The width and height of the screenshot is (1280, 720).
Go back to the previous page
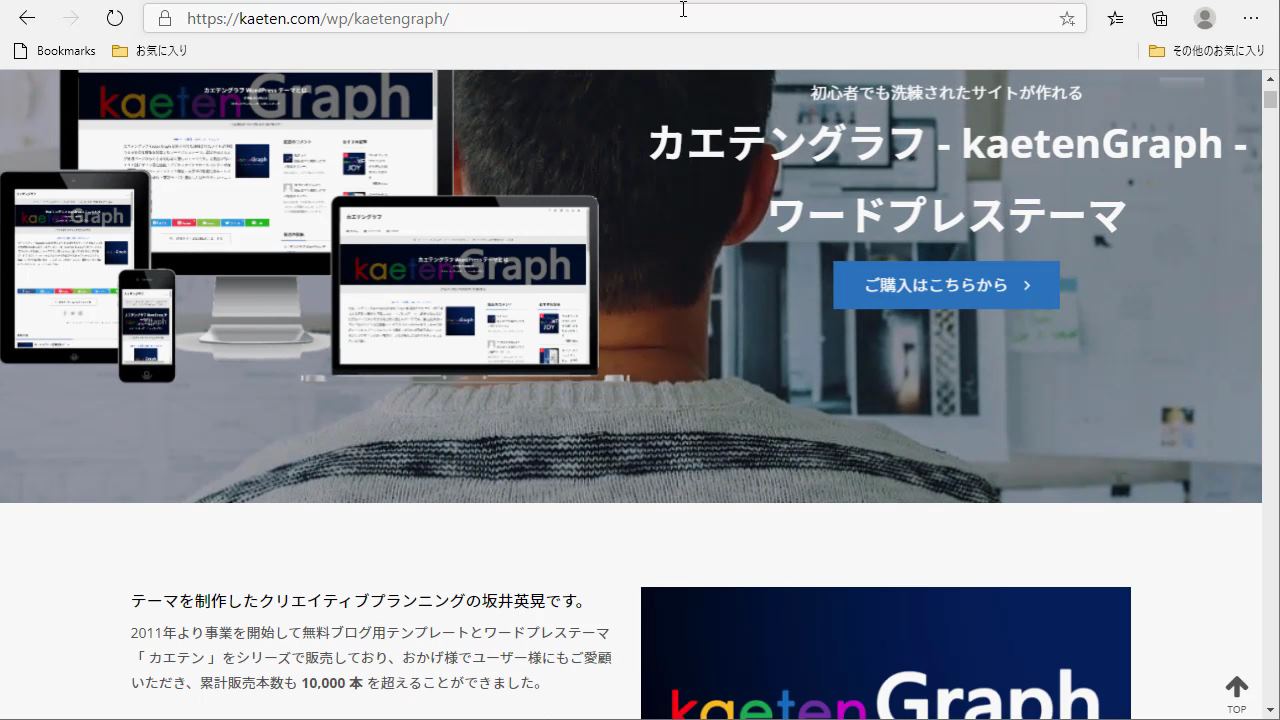tap(27, 18)
